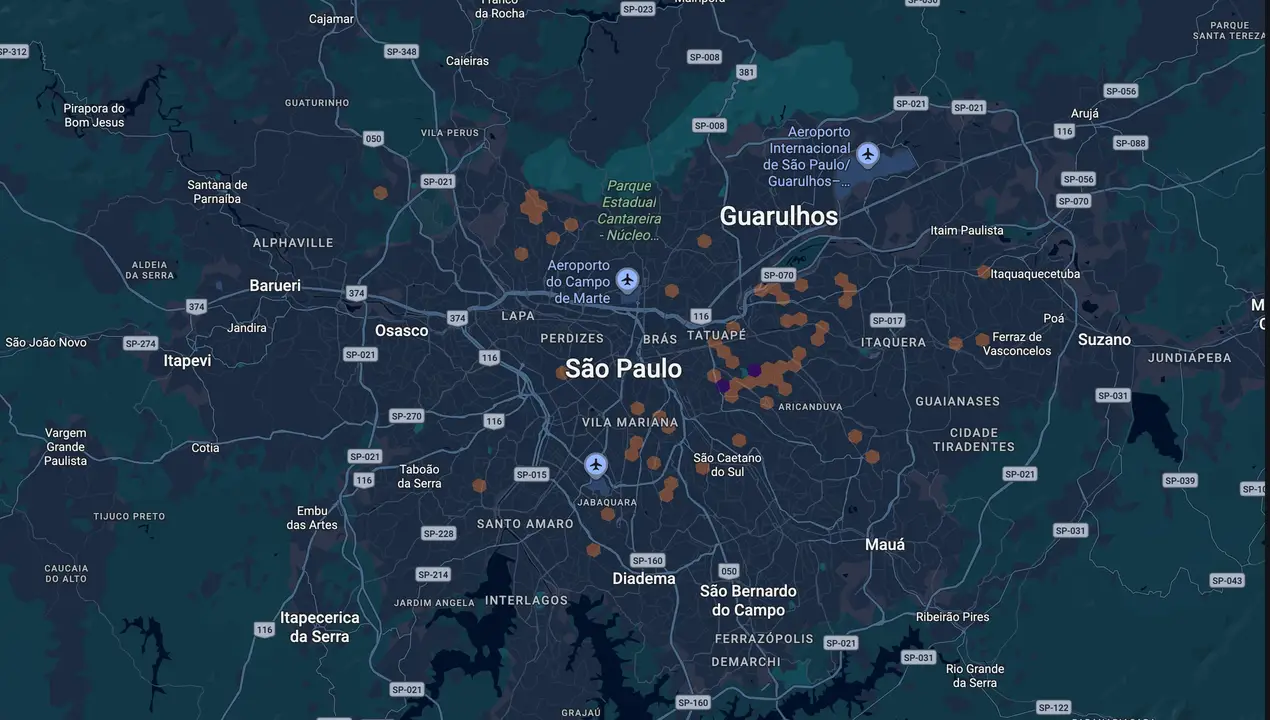
Task: Click the orange hexagon next to Ferraz de Vasconcelos
Action: (x=982, y=340)
